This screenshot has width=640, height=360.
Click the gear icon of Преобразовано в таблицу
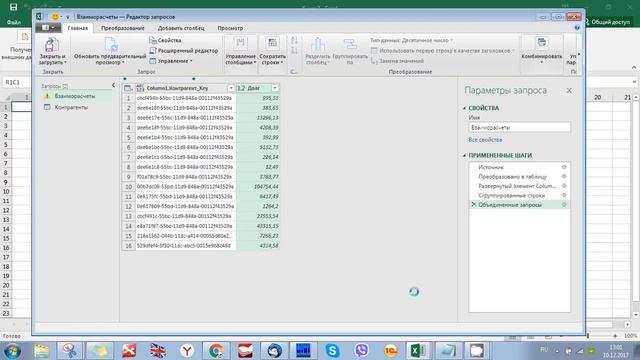(564, 176)
